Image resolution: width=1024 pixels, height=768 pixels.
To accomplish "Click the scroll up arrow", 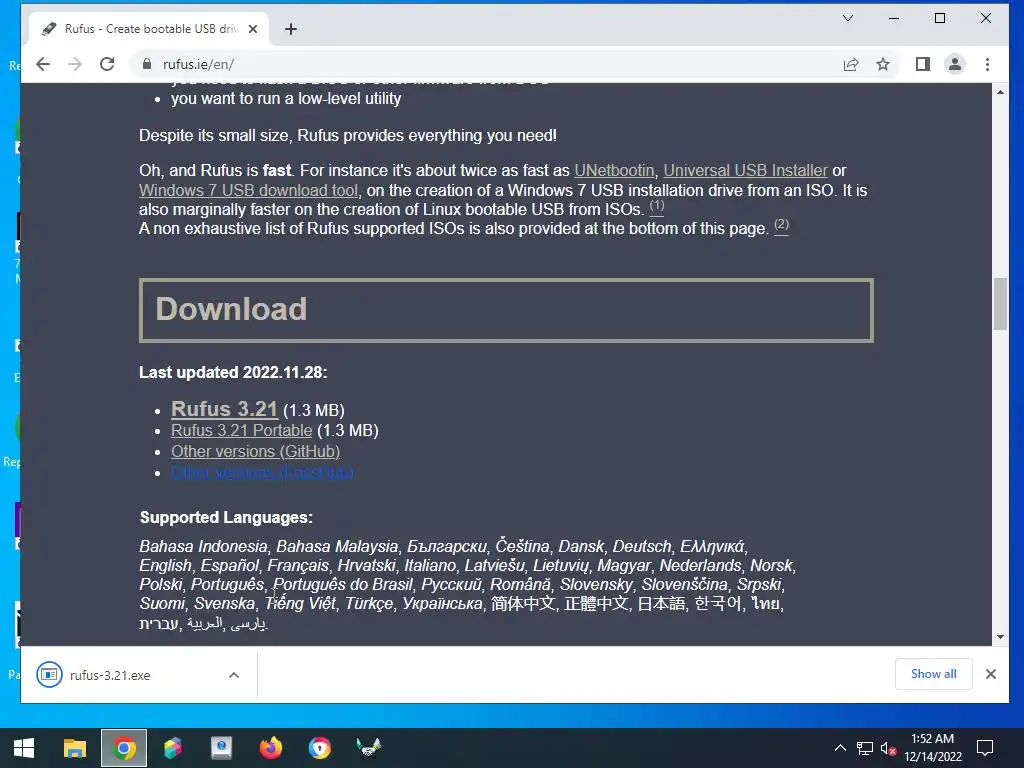I will (1000, 92).
